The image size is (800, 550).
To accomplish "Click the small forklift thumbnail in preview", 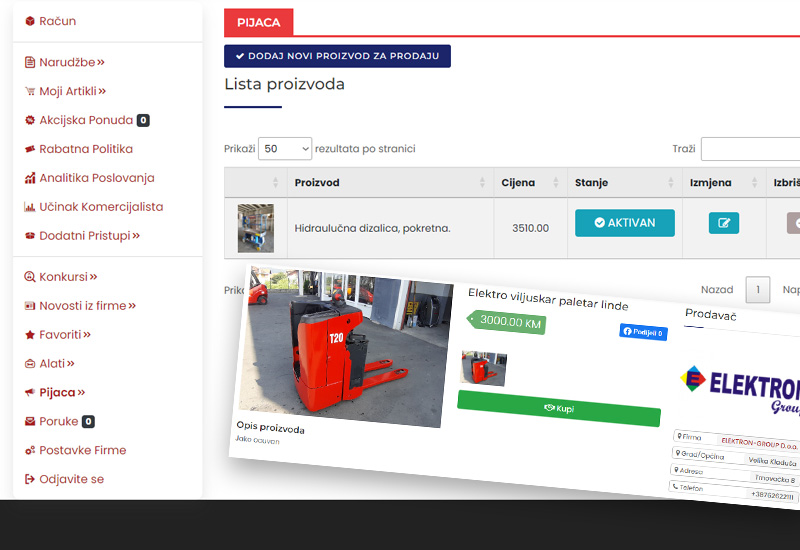I will click(484, 368).
